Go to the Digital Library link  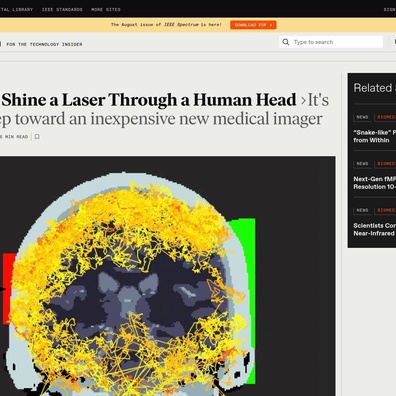16,10
